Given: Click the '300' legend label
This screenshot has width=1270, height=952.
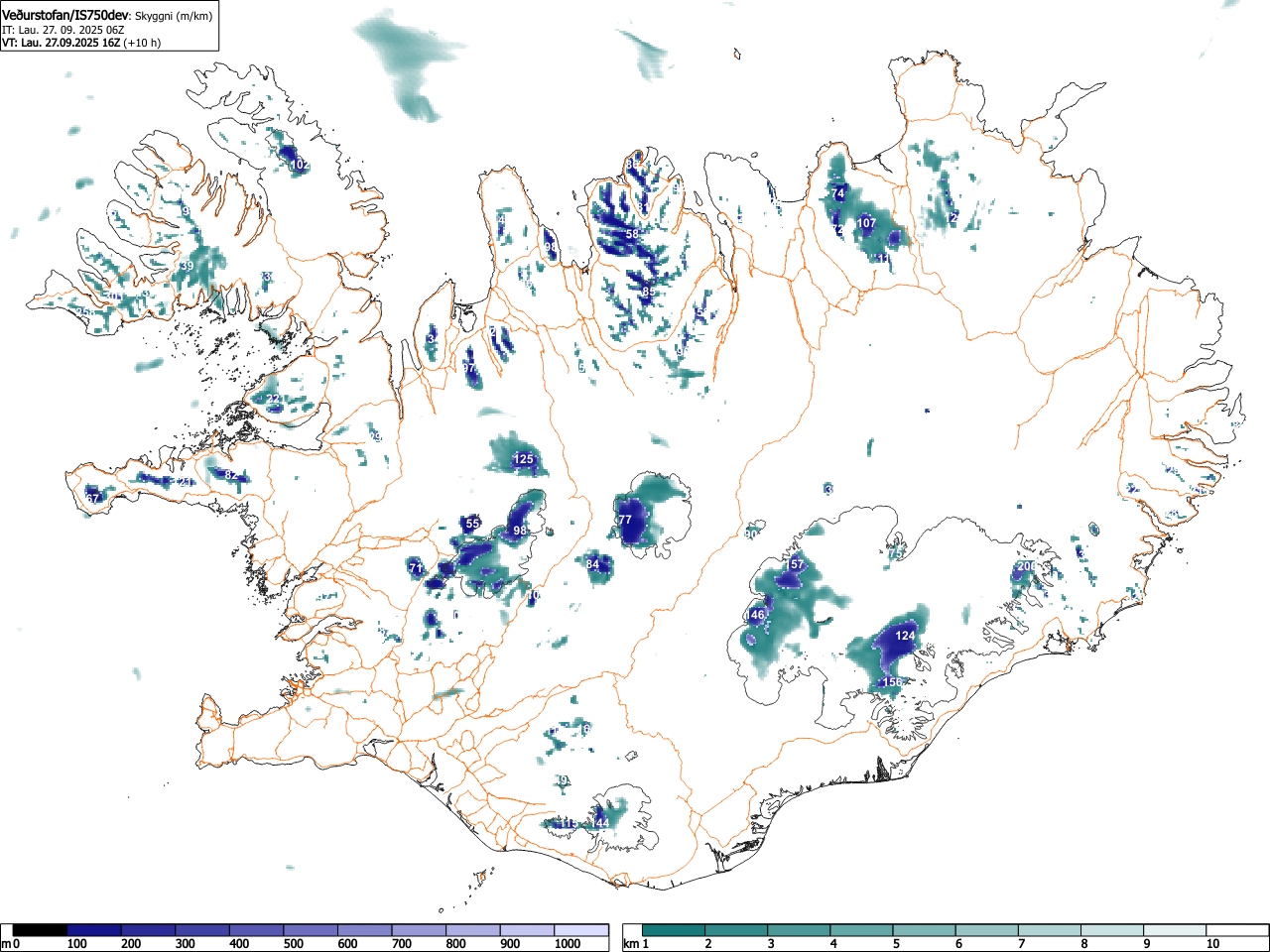Looking at the screenshot, I should tap(185, 944).
